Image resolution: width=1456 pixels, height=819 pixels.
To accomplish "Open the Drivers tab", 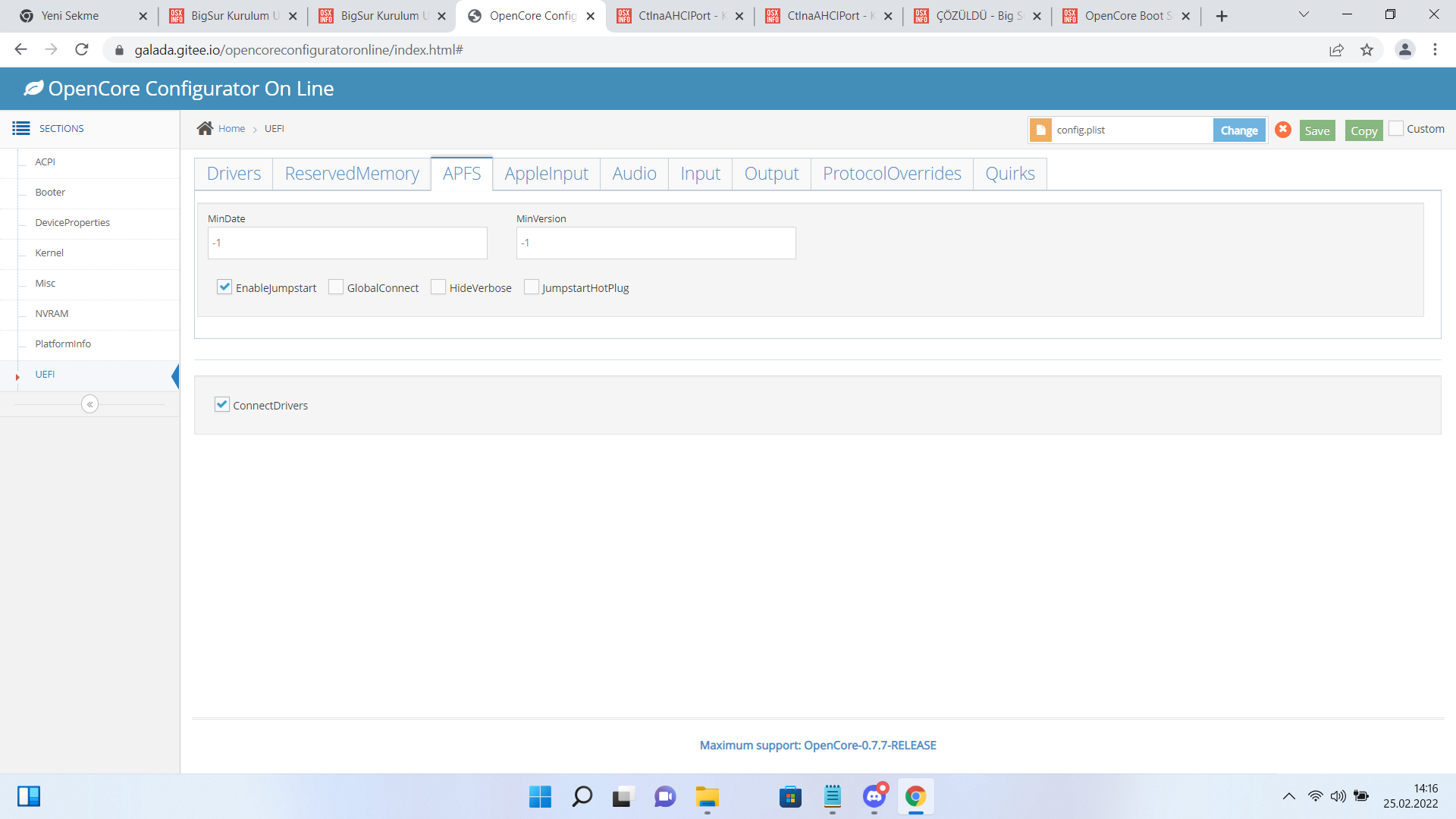I will pyautogui.click(x=234, y=174).
